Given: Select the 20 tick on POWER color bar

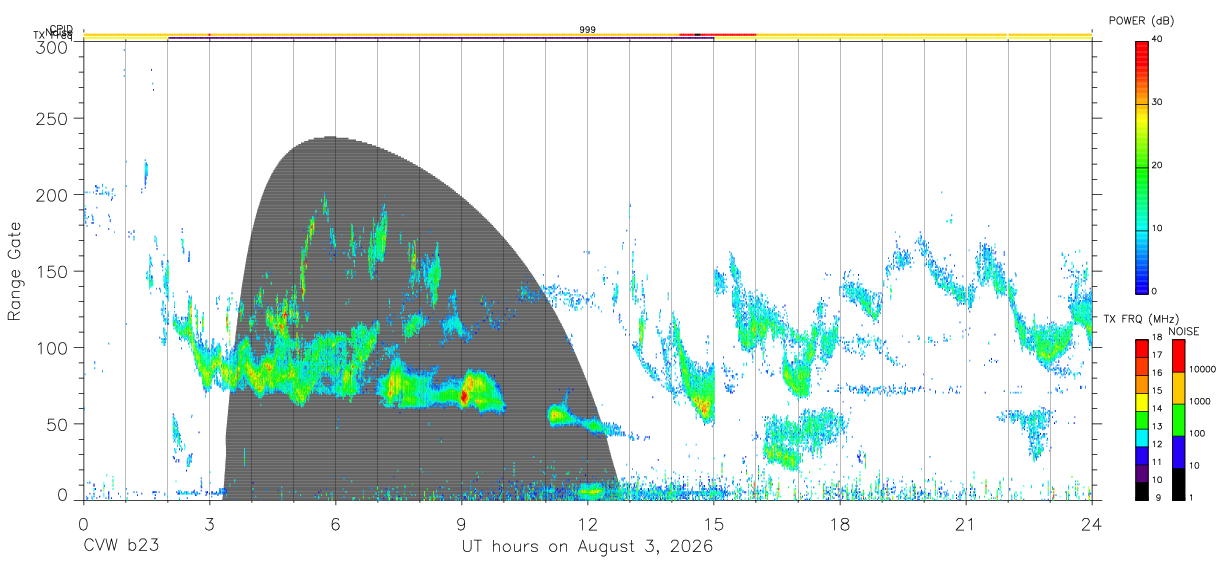Looking at the screenshot, I should pyautogui.click(x=1158, y=166).
